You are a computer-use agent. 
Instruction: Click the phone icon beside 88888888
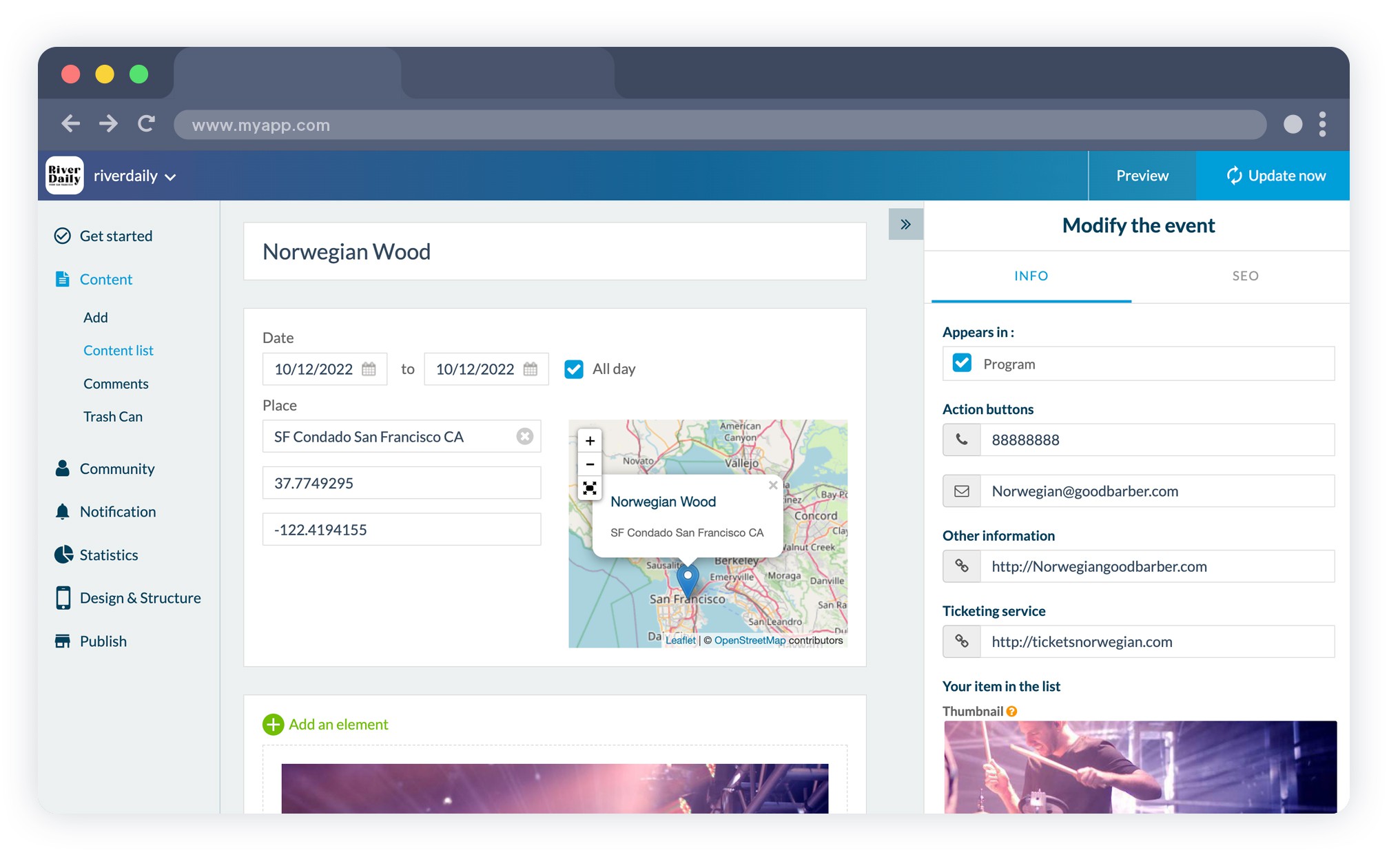(961, 440)
